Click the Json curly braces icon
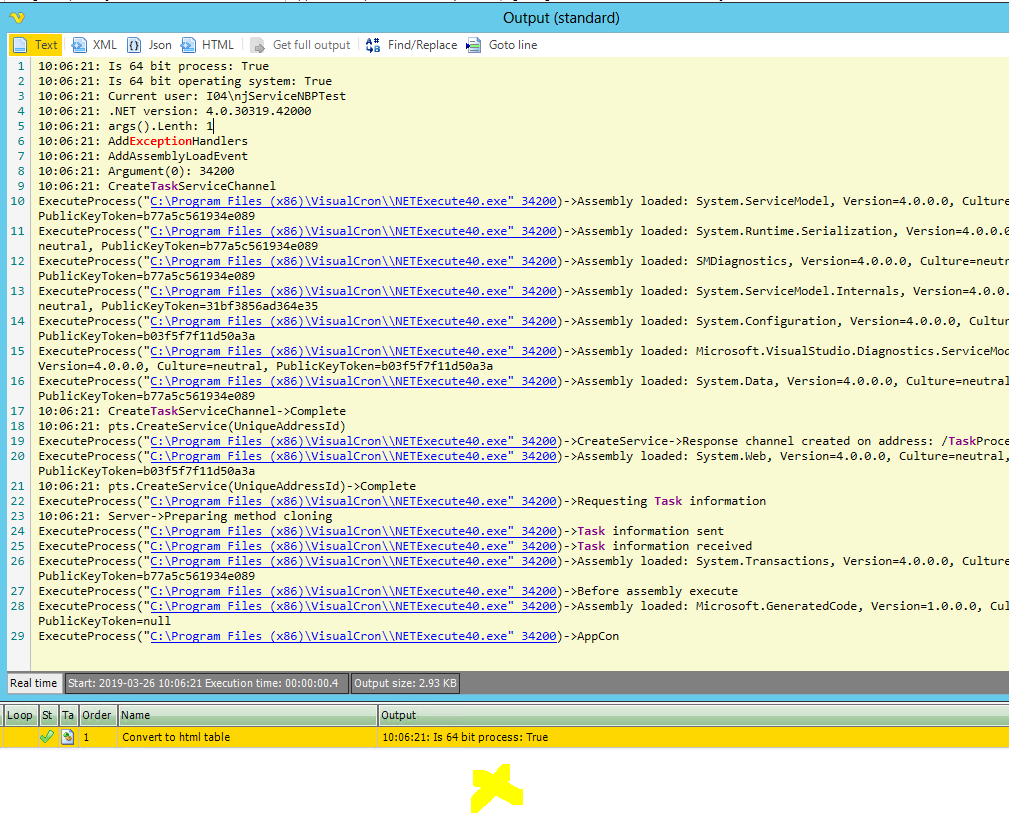The width and height of the screenshot is (1009, 813). 134,45
